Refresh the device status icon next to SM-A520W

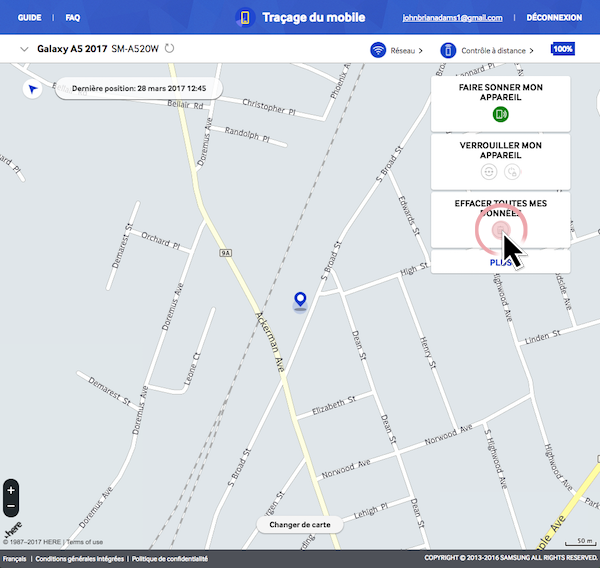coord(169,49)
